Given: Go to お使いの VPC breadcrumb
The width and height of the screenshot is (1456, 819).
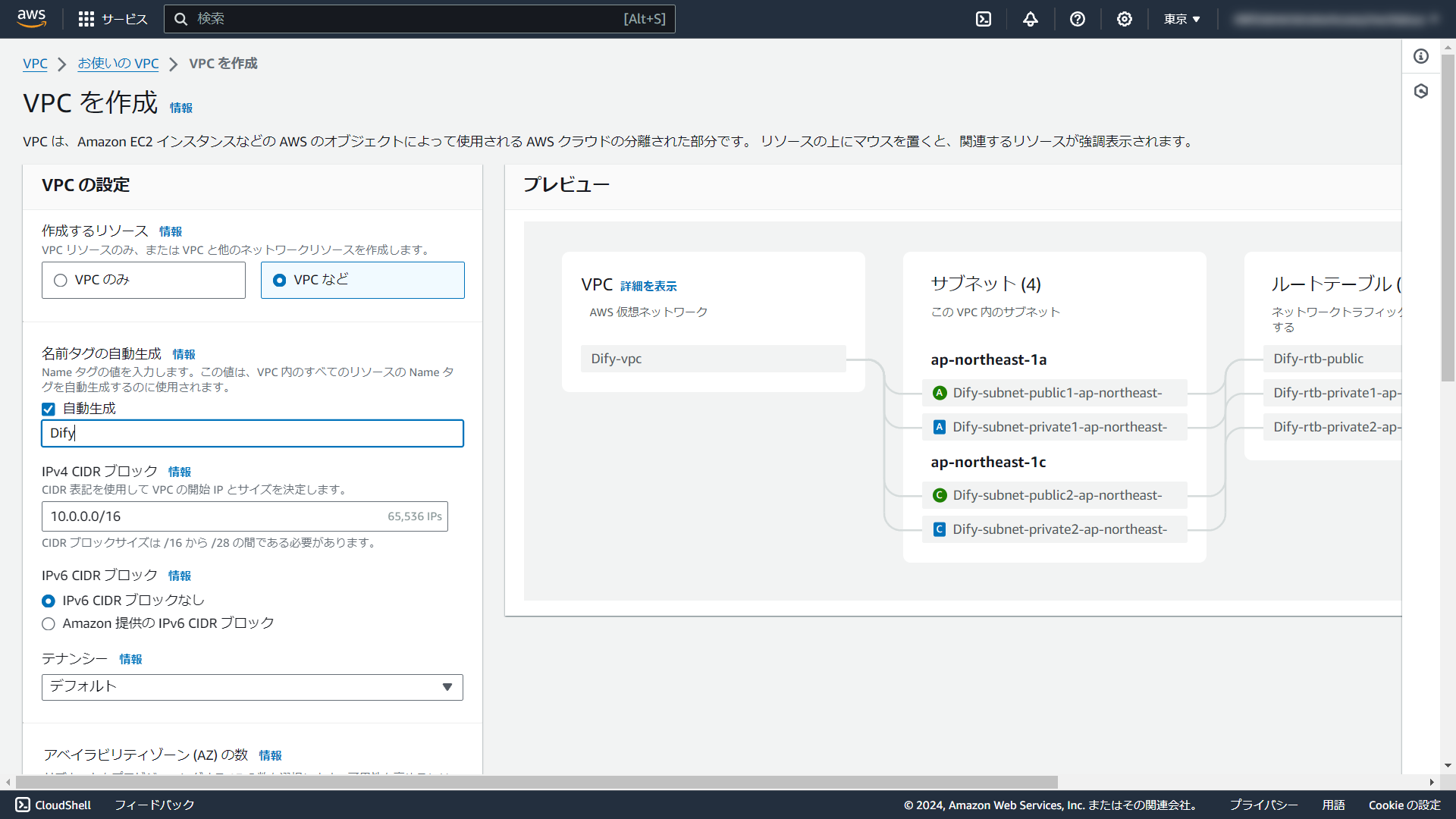Looking at the screenshot, I should [118, 64].
